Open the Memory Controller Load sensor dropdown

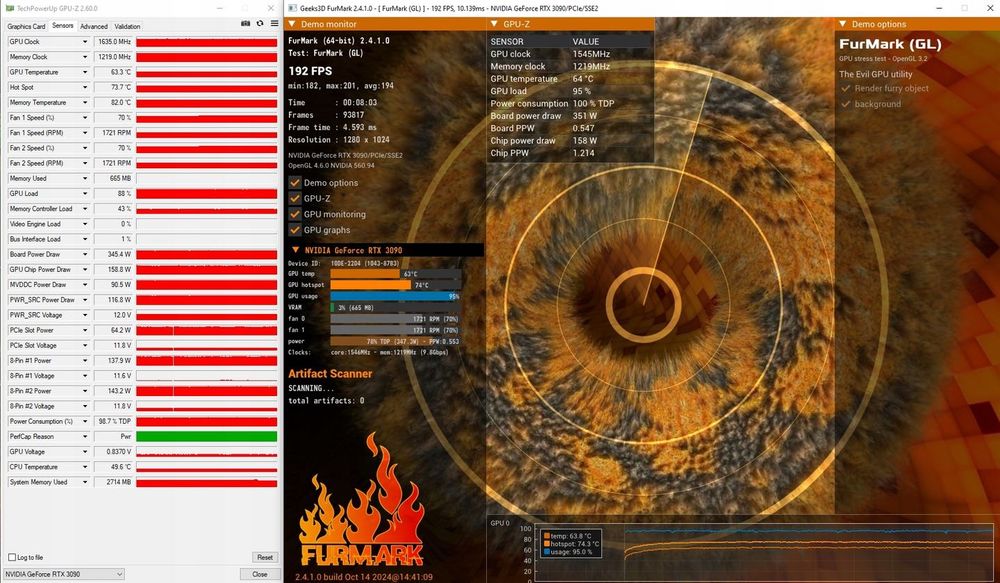point(85,209)
